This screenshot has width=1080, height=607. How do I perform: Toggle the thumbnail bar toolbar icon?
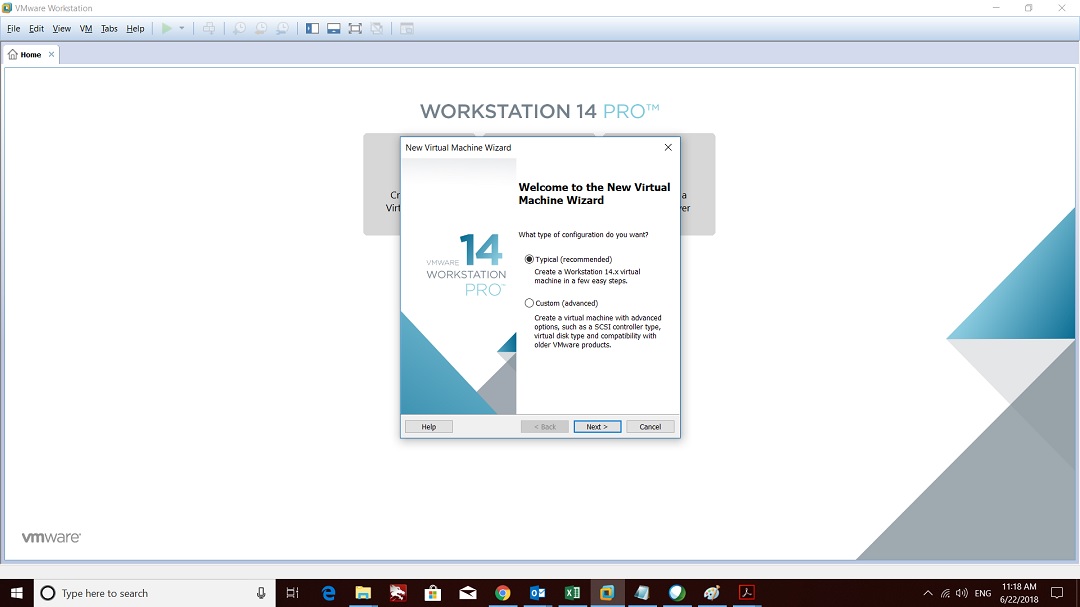click(x=334, y=28)
